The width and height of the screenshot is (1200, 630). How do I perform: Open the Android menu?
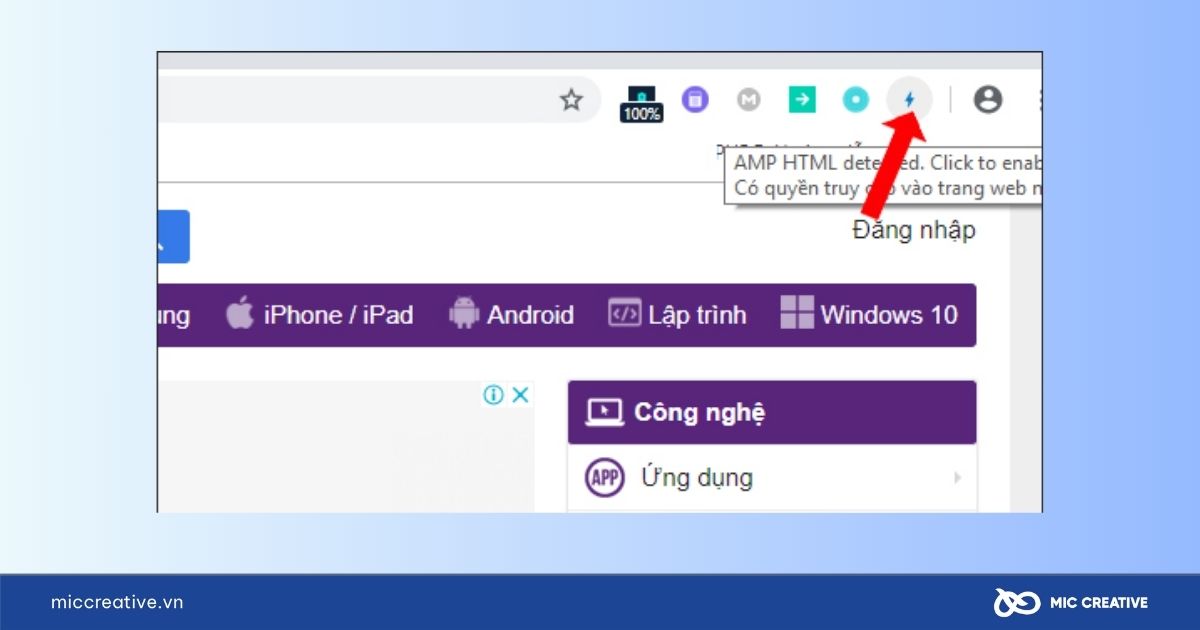click(x=512, y=315)
